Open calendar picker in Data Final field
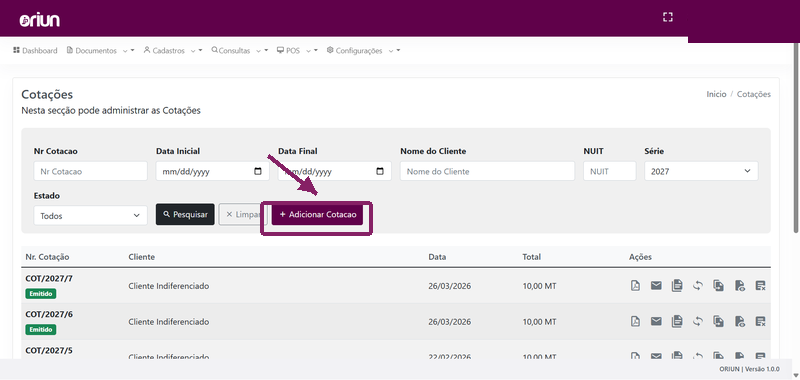Viewport: 800px width, 380px height. [380, 171]
